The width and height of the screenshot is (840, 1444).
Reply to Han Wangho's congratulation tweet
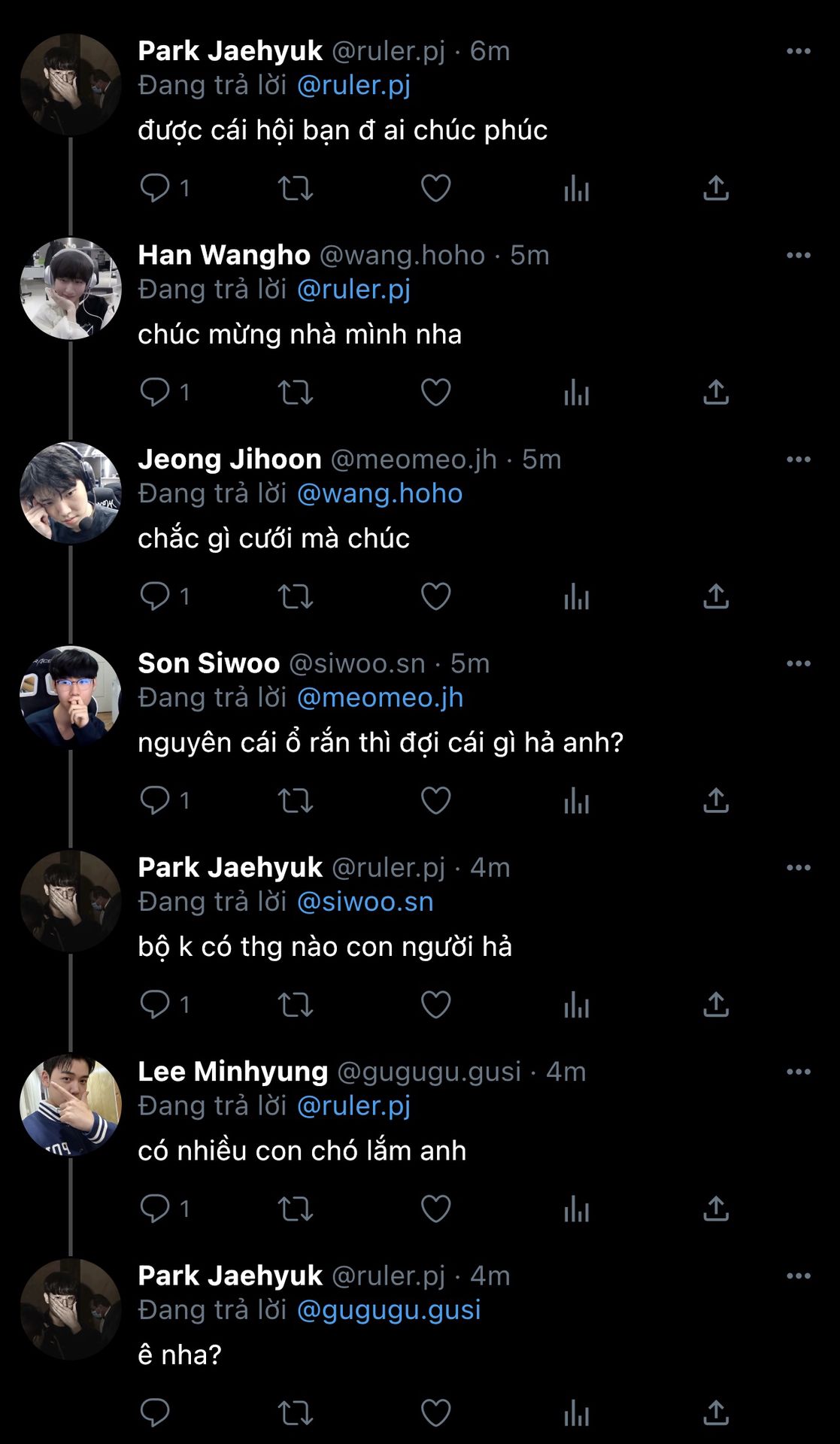click(x=156, y=392)
